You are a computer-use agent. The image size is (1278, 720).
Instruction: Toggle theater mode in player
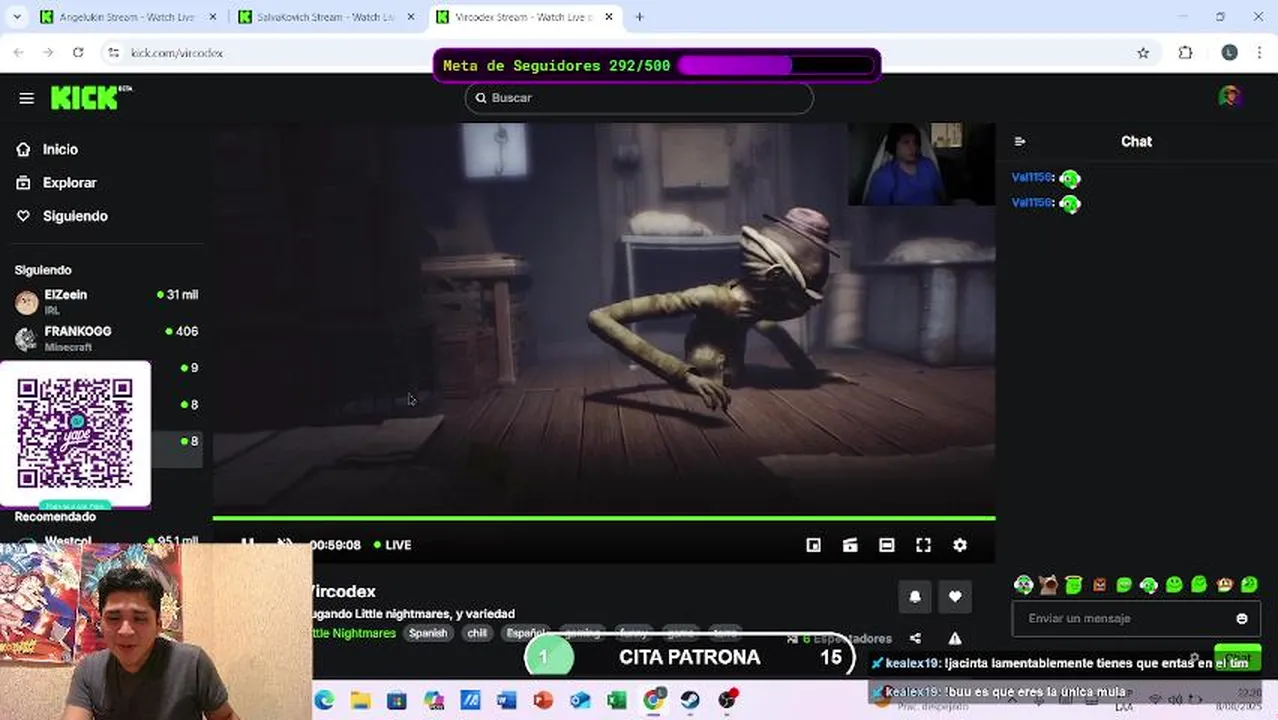[x=886, y=545]
